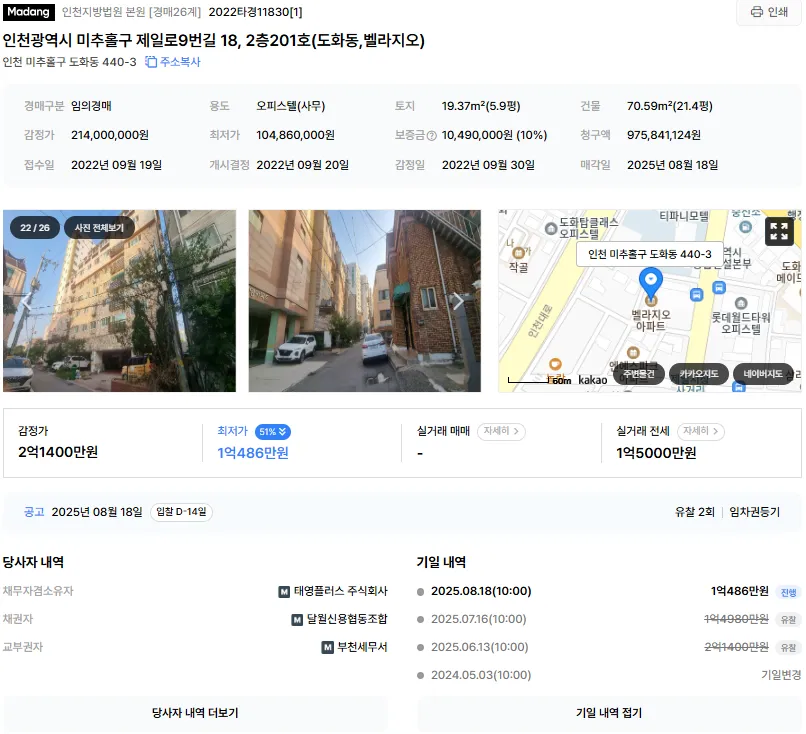
Task: Click the blue location pin on map
Action: [x=651, y=285]
